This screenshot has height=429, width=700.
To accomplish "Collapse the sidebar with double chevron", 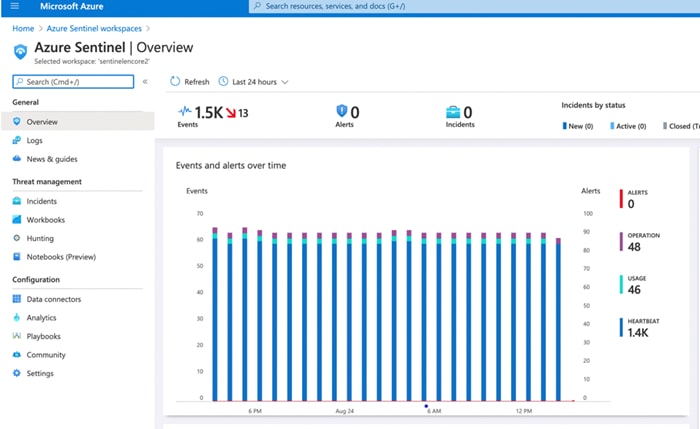I will pos(145,81).
